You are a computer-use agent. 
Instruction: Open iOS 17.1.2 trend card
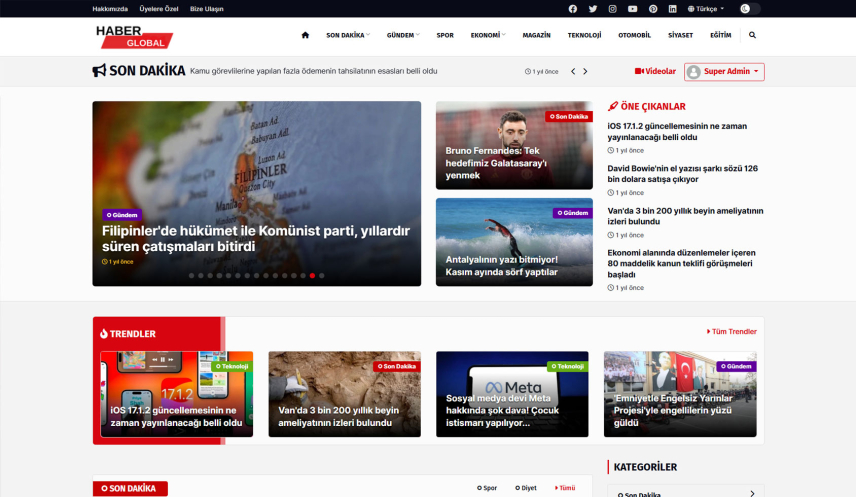pyautogui.click(x=176, y=394)
